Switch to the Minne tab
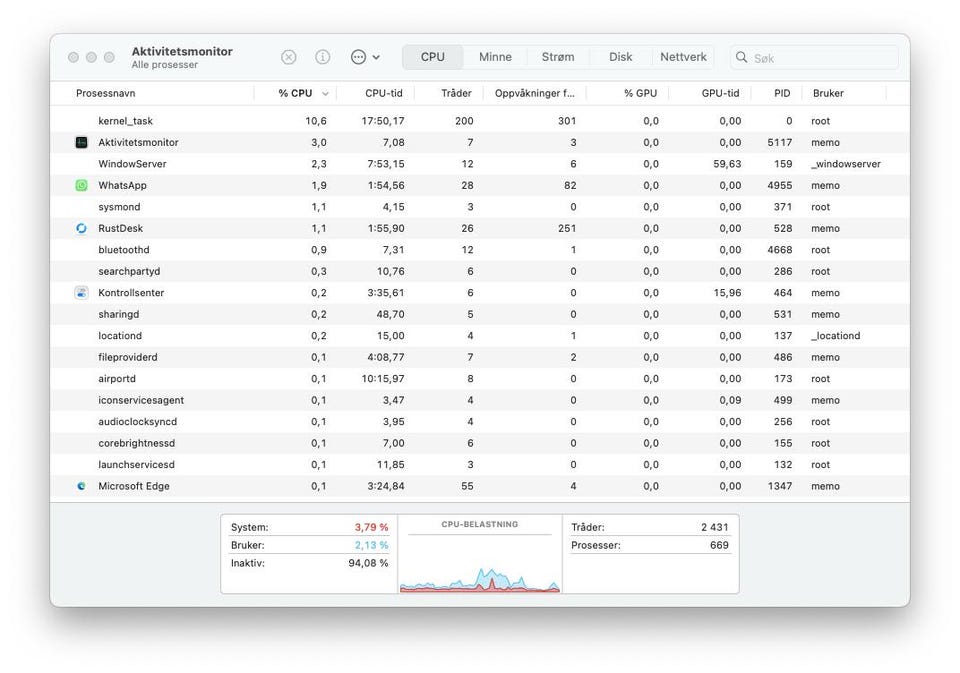960x673 pixels. 495,57
